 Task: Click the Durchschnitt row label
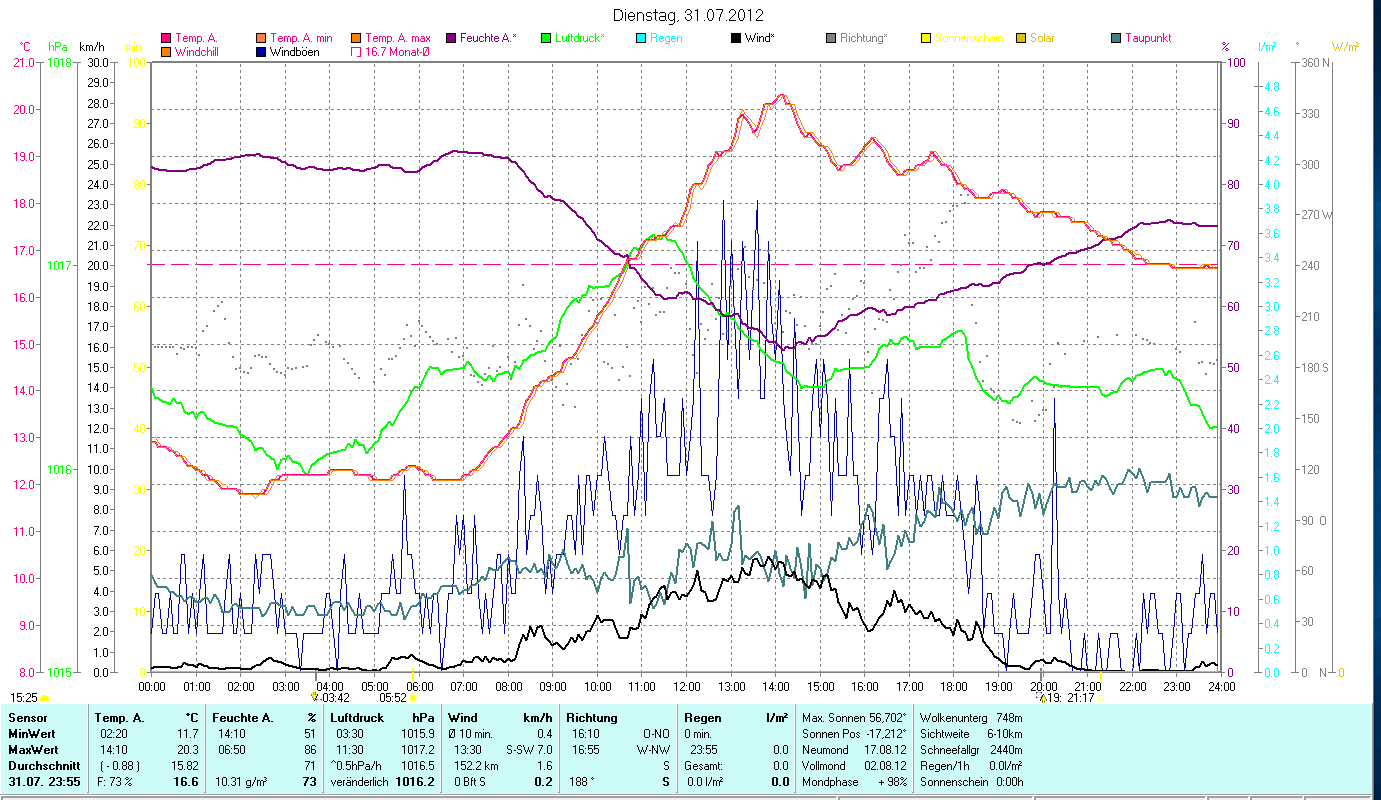43,766
